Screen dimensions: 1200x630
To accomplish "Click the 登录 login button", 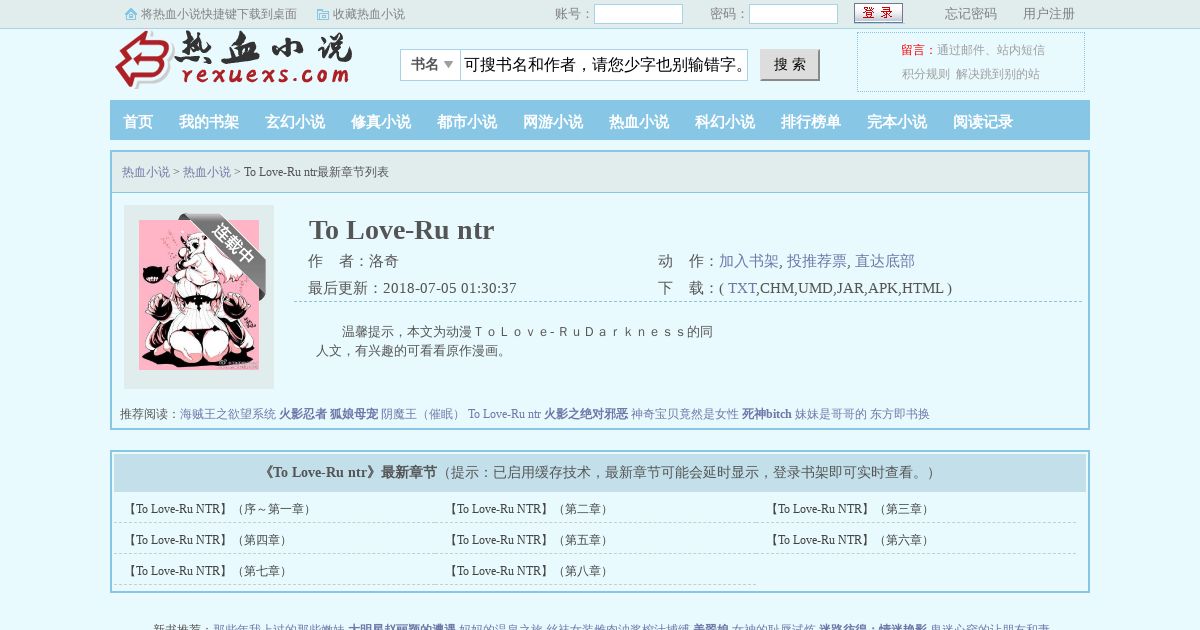I will point(878,13).
